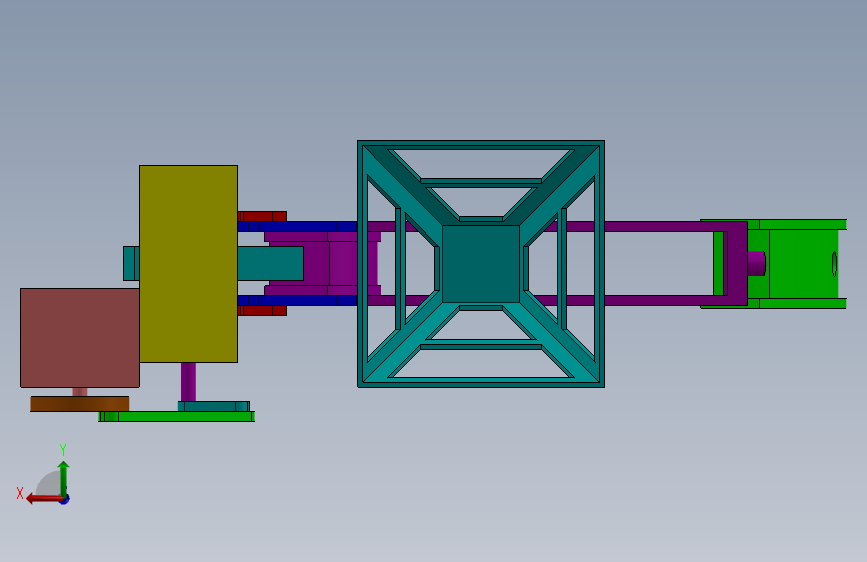Image resolution: width=867 pixels, height=562 pixels.
Task: Select the small teal stub left of olive block
Action: pyautogui.click(x=131, y=263)
